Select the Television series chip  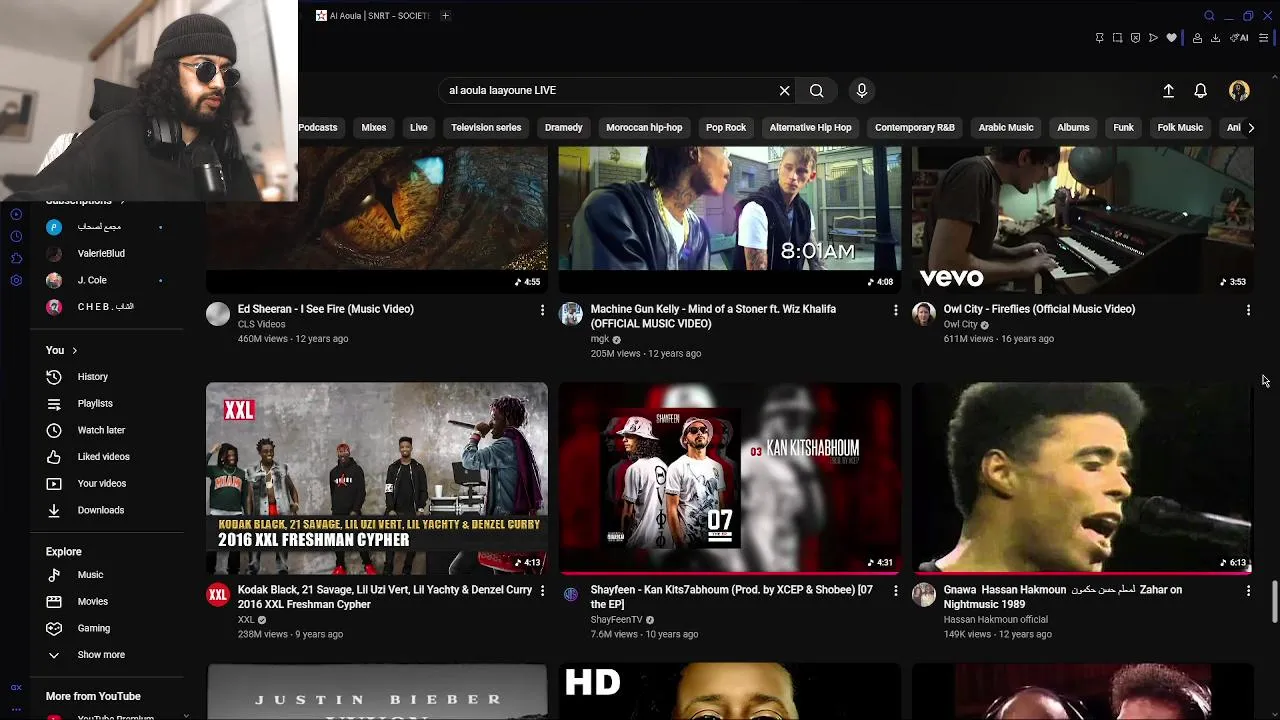tap(486, 128)
